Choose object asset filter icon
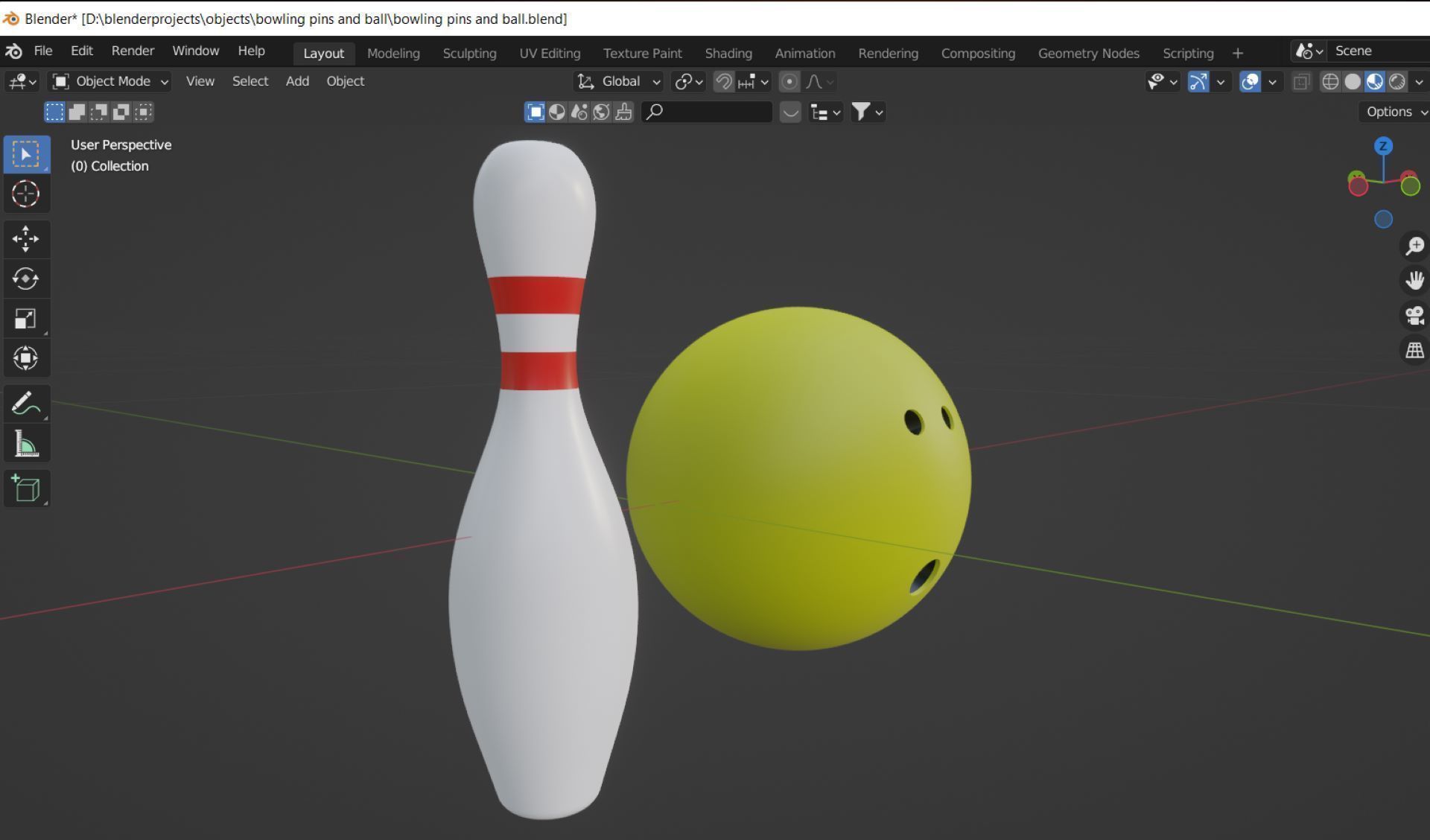The height and width of the screenshot is (840, 1430). pyautogui.click(x=535, y=112)
